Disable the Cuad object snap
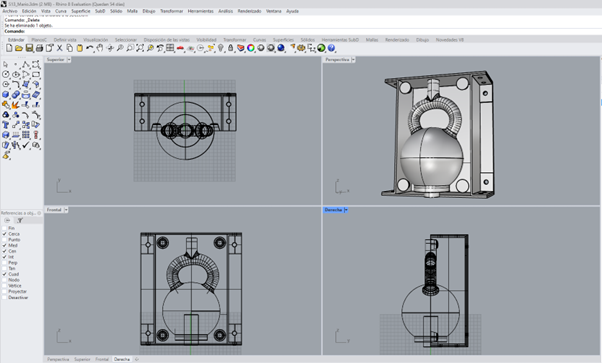 pos(5,274)
